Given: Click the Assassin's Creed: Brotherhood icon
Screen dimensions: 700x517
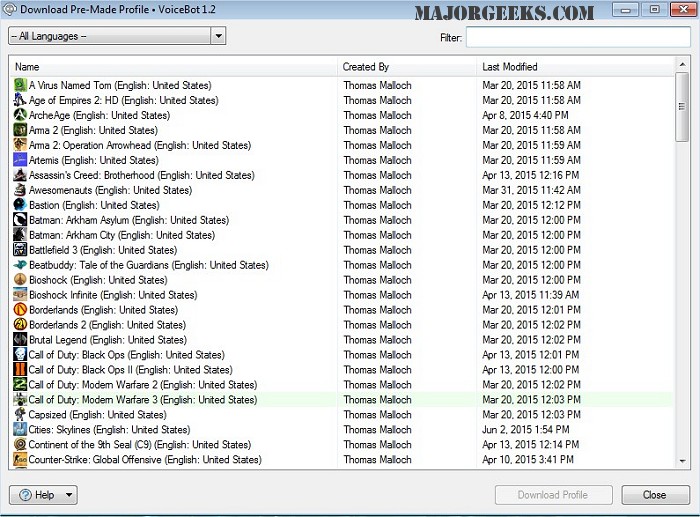Looking at the screenshot, I should point(20,175).
